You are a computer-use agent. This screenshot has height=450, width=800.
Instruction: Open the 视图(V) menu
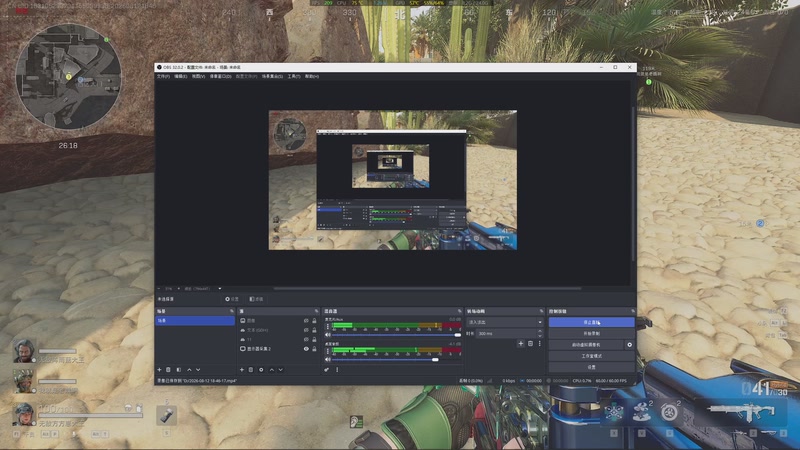click(x=198, y=76)
